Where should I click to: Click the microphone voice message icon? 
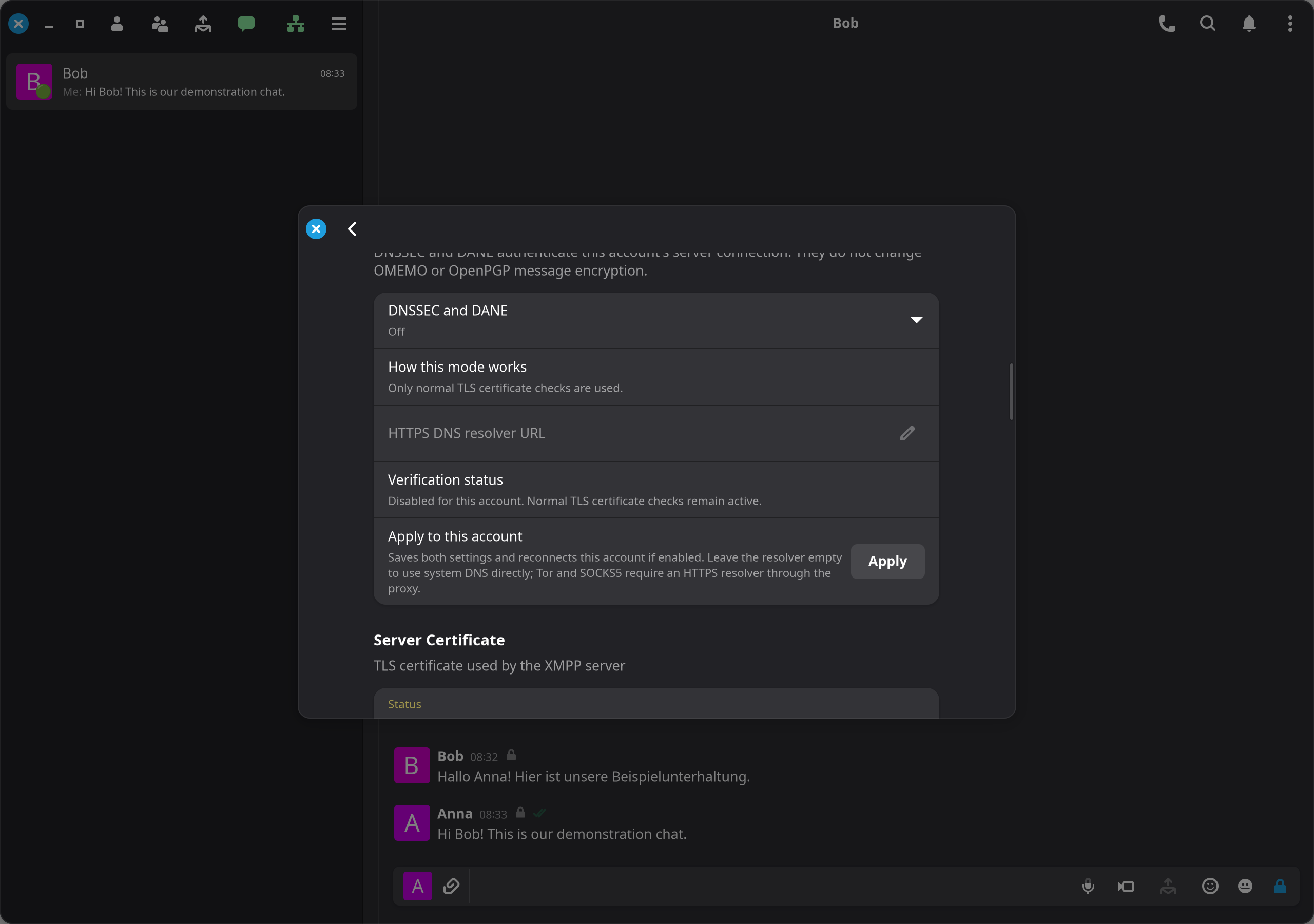1088,886
